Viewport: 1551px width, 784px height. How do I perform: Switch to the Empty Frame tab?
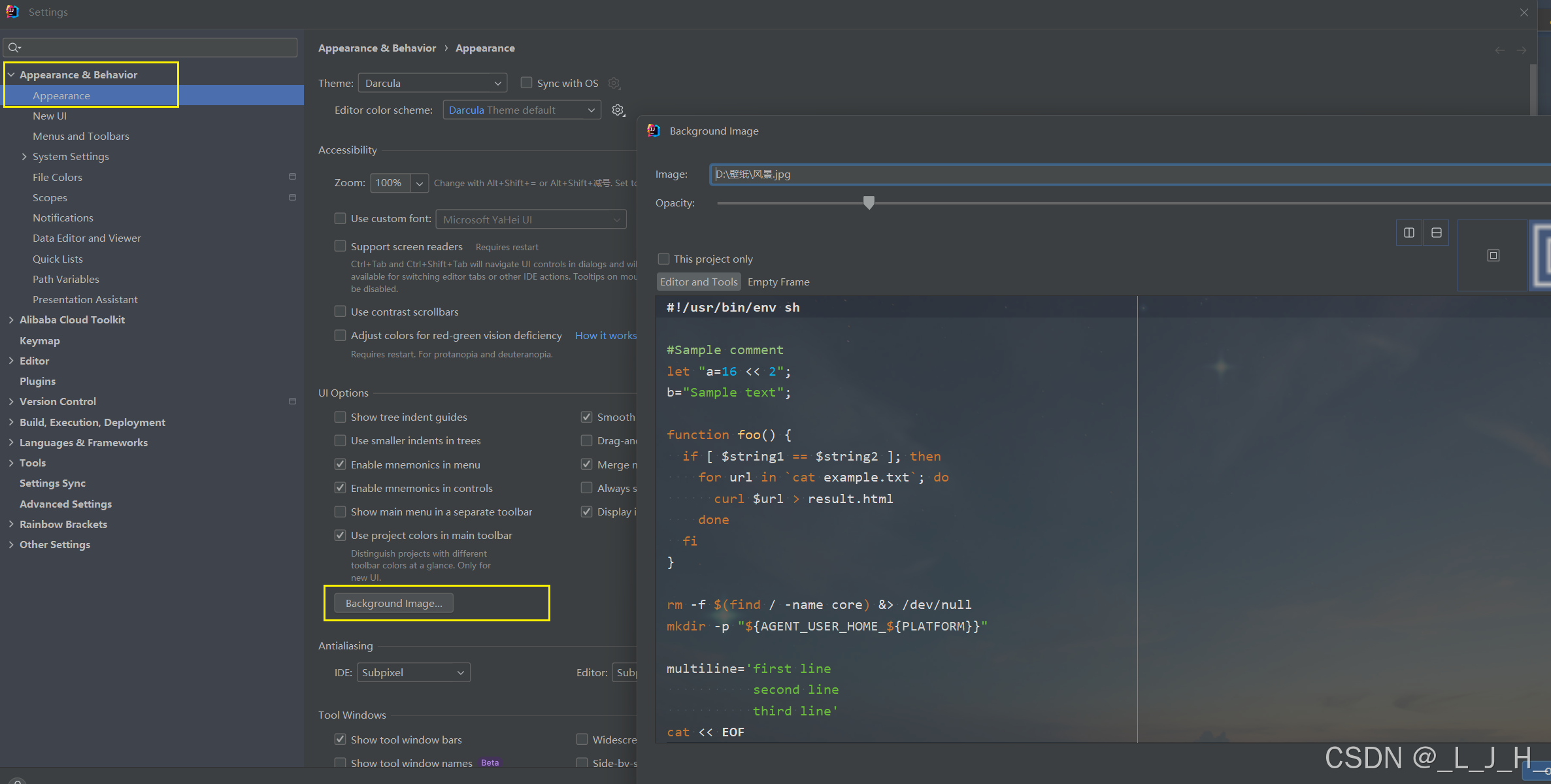tap(778, 282)
